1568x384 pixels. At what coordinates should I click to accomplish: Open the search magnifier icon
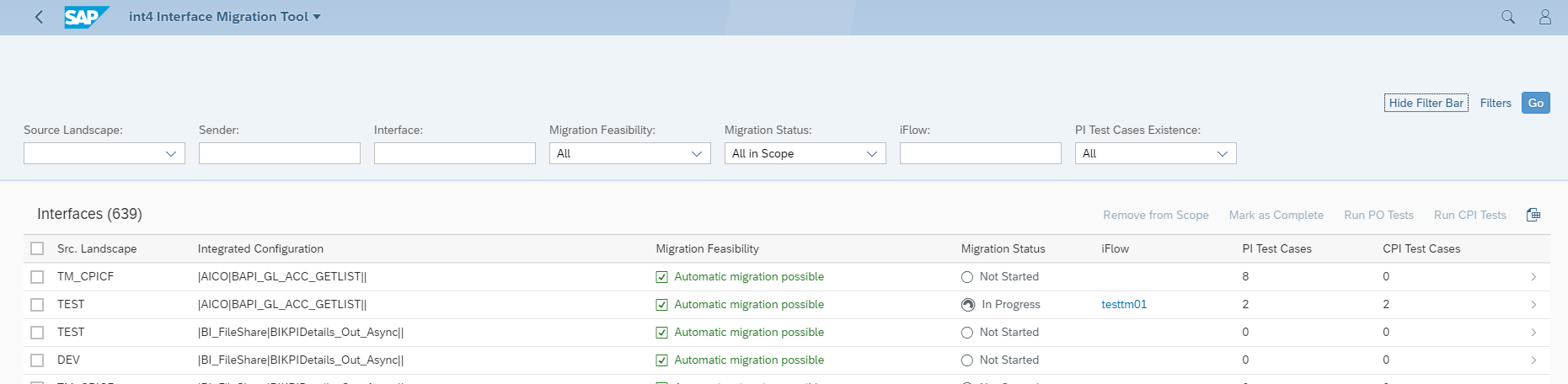point(1507,17)
